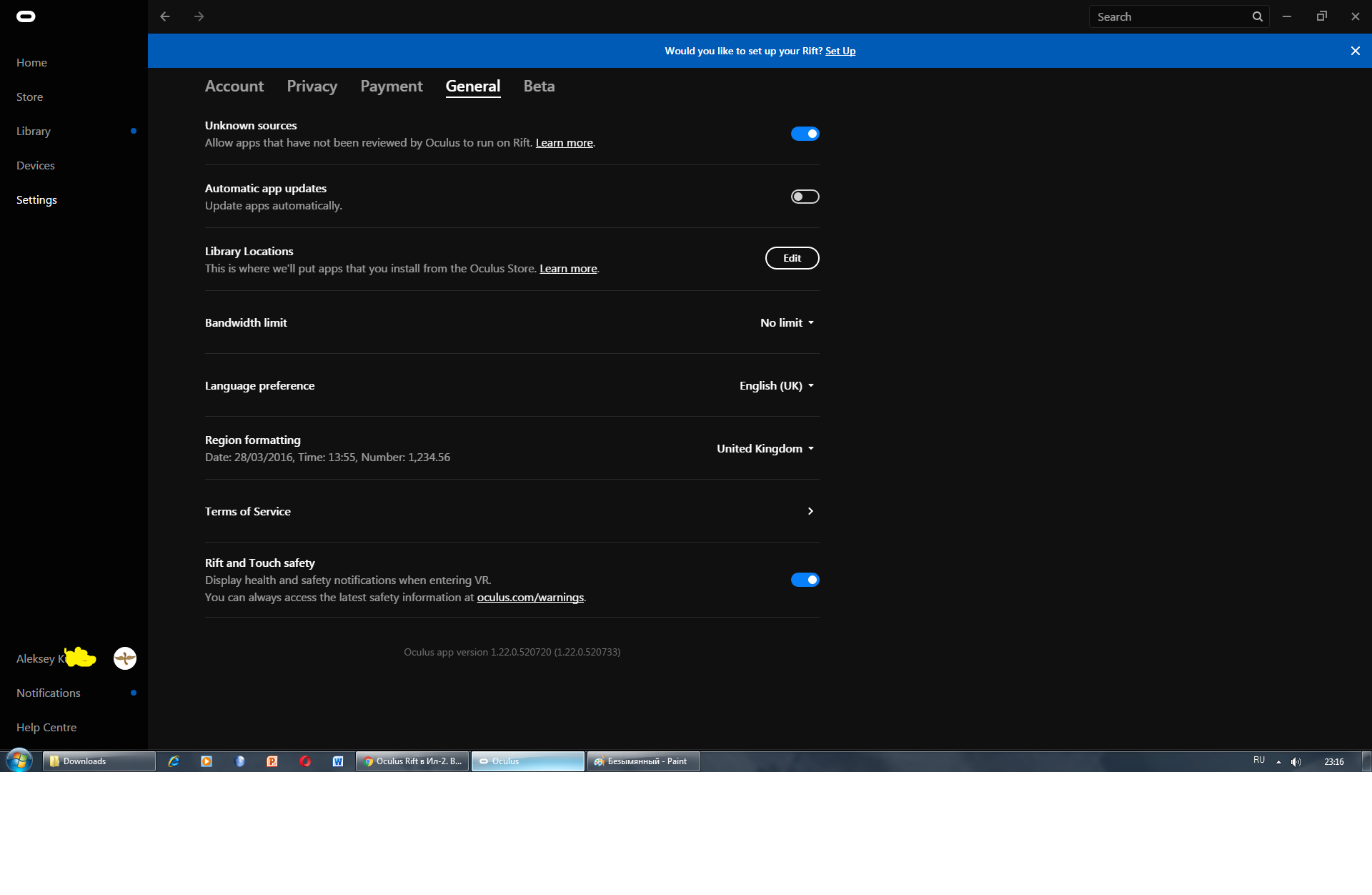Open Windows Start menu orb
Image resolution: width=1372 pixels, height=895 pixels.
pos(19,761)
